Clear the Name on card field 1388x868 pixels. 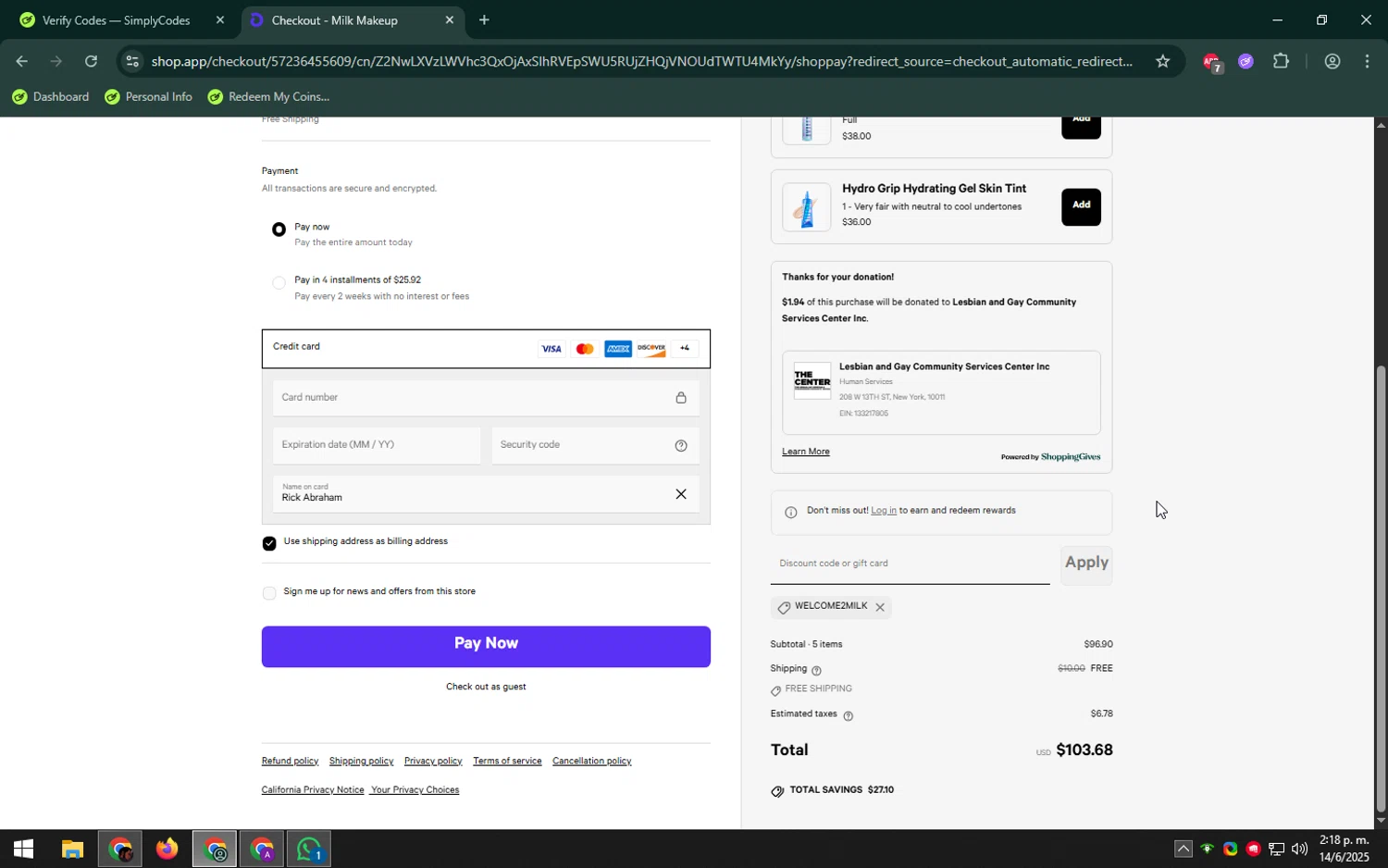[681, 494]
